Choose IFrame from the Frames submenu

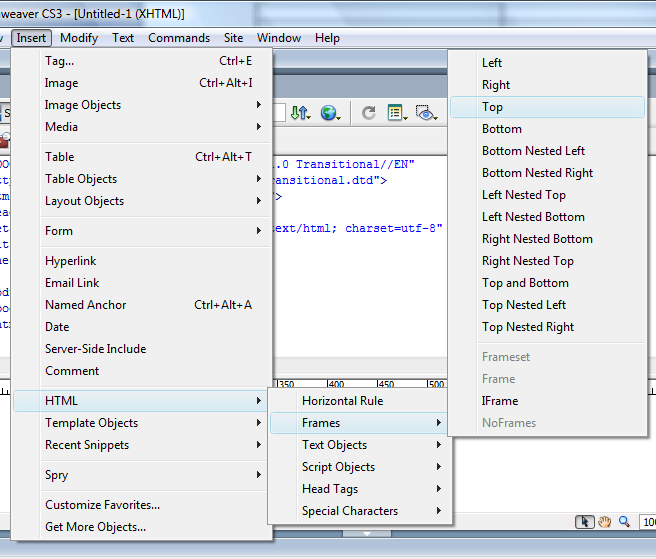click(x=547, y=401)
